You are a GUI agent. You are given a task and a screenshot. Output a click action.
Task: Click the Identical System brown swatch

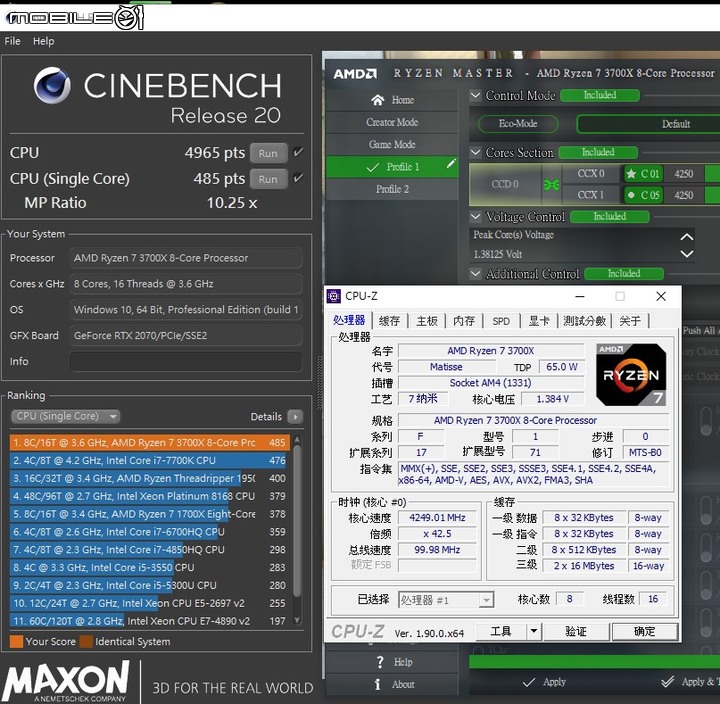86,642
